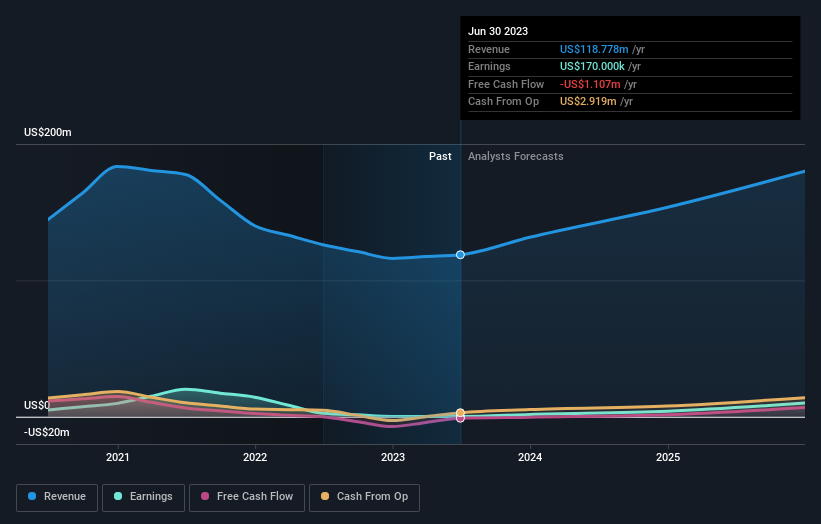Click the -US$1.107m free cash flow value
Image resolution: width=821 pixels, height=524 pixels.
590,84
